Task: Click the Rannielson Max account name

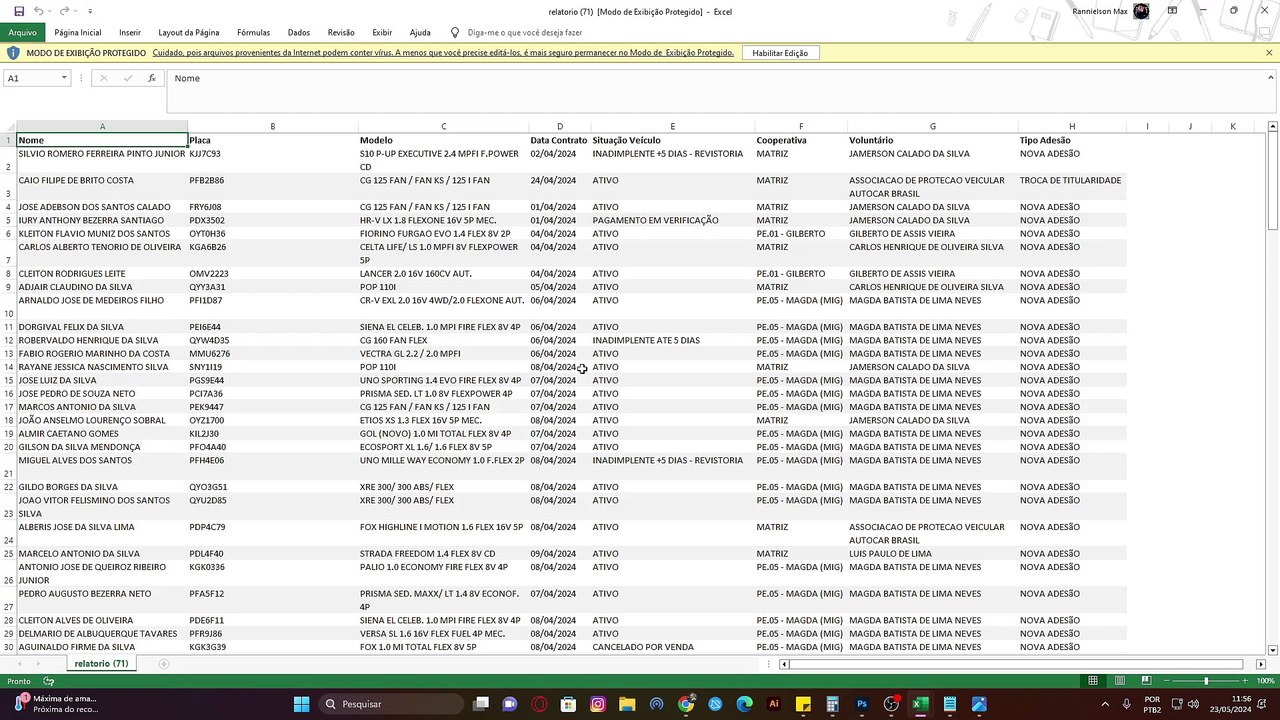Action: (x=1099, y=11)
